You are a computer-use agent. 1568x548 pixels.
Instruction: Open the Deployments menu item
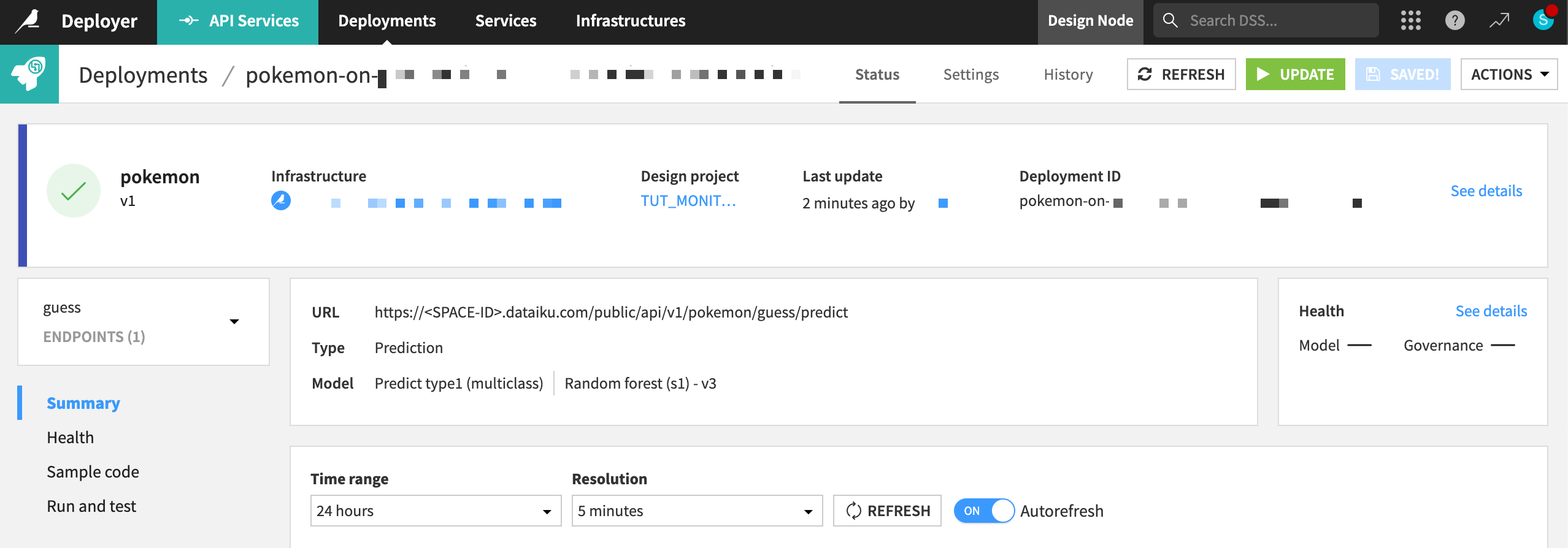pos(386,21)
